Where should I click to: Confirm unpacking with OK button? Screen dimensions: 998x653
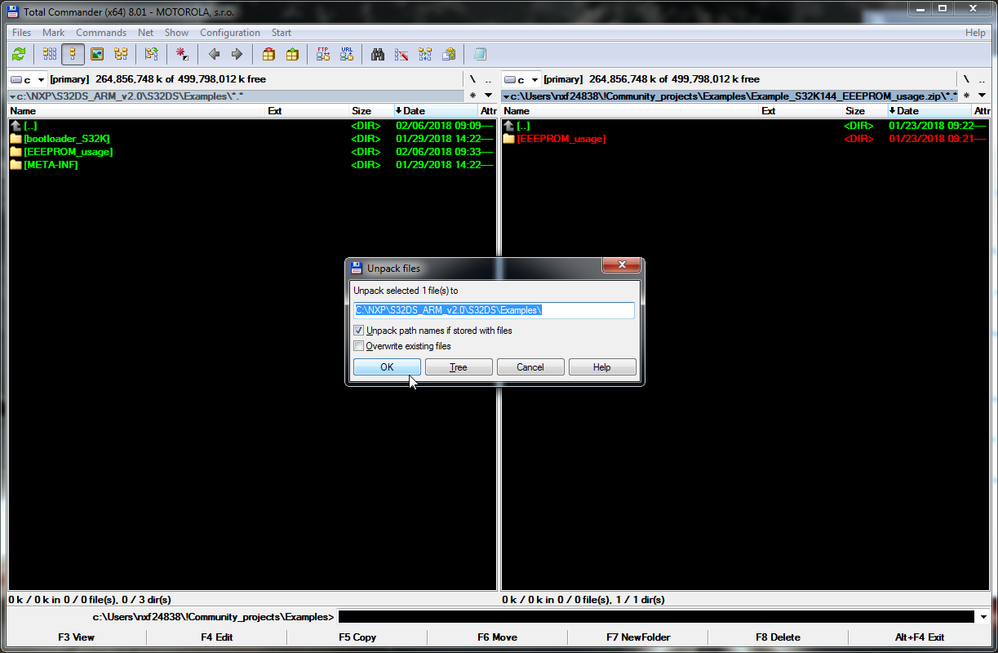tap(387, 367)
